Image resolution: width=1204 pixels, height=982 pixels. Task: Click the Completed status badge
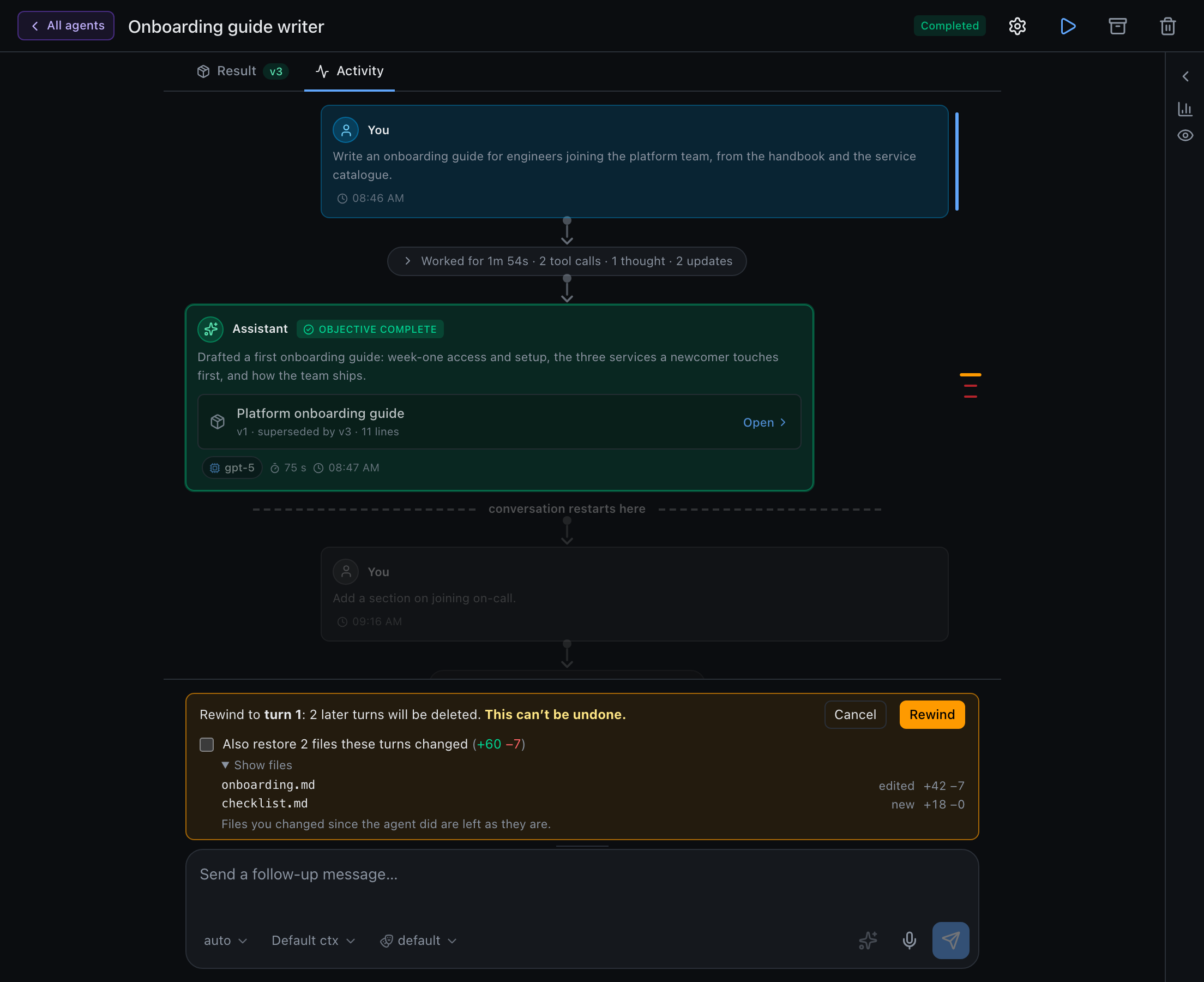(950, 26)
